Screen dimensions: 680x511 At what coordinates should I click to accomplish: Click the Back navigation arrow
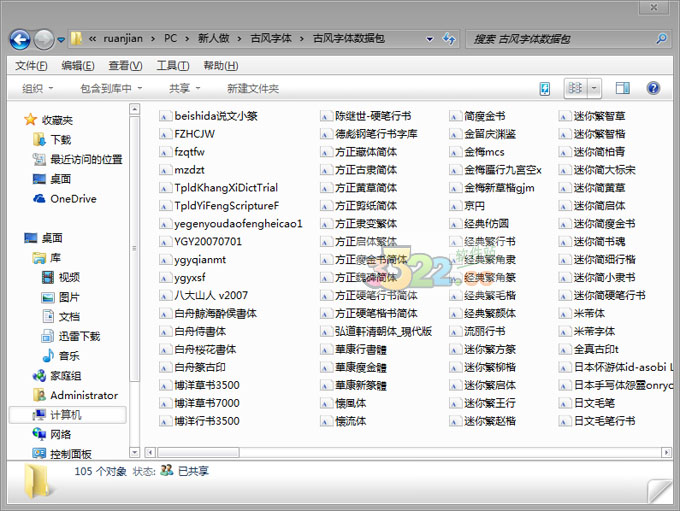point(20,39)
